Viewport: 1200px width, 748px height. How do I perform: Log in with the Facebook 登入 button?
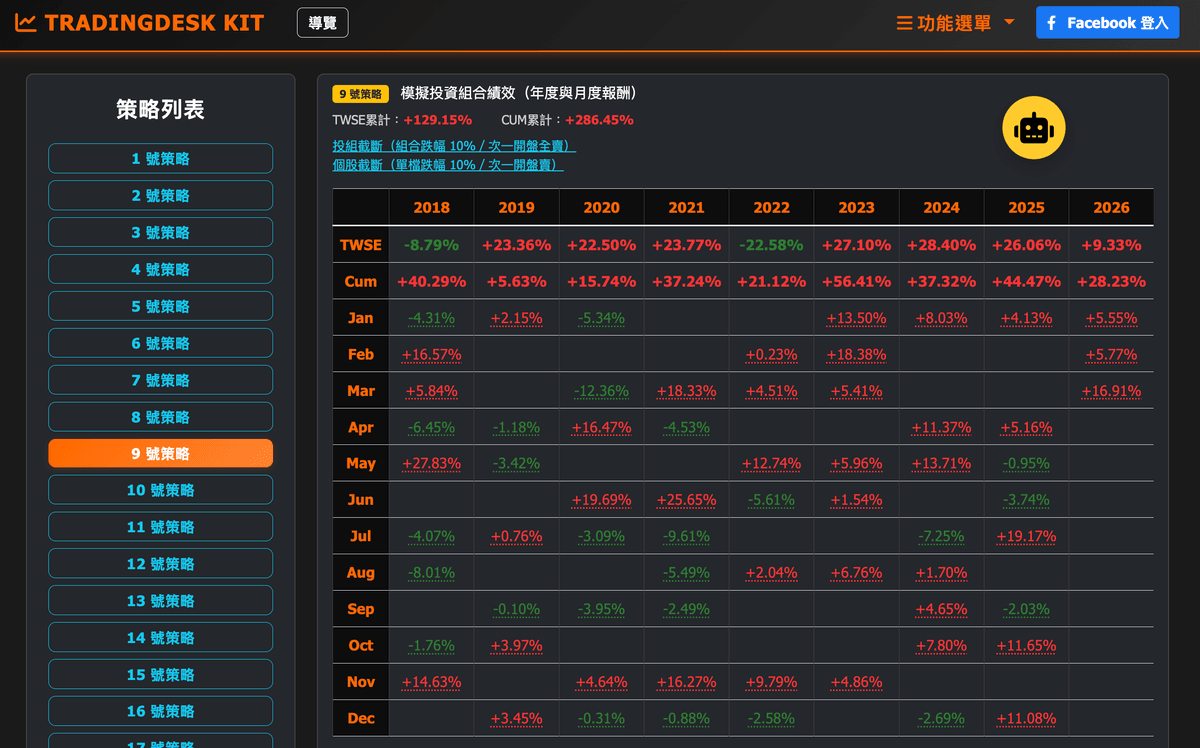[x=1108, y=22]
